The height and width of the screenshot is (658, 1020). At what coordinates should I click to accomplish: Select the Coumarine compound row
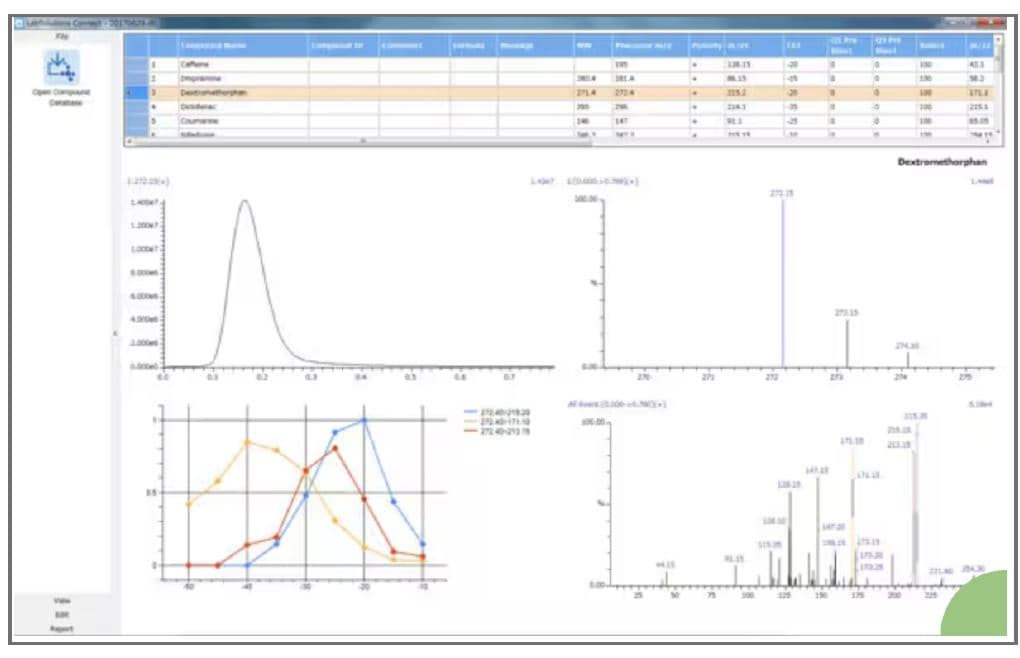(559, 121)
